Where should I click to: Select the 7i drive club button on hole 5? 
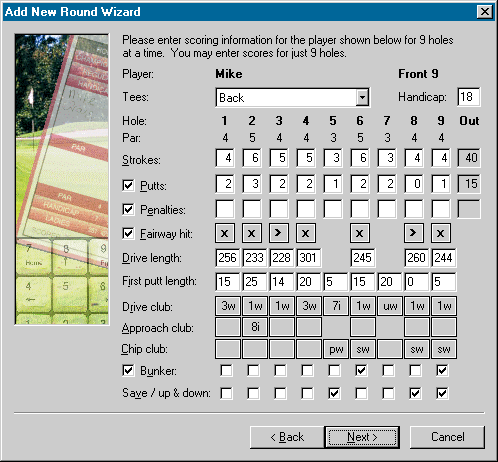336,306
